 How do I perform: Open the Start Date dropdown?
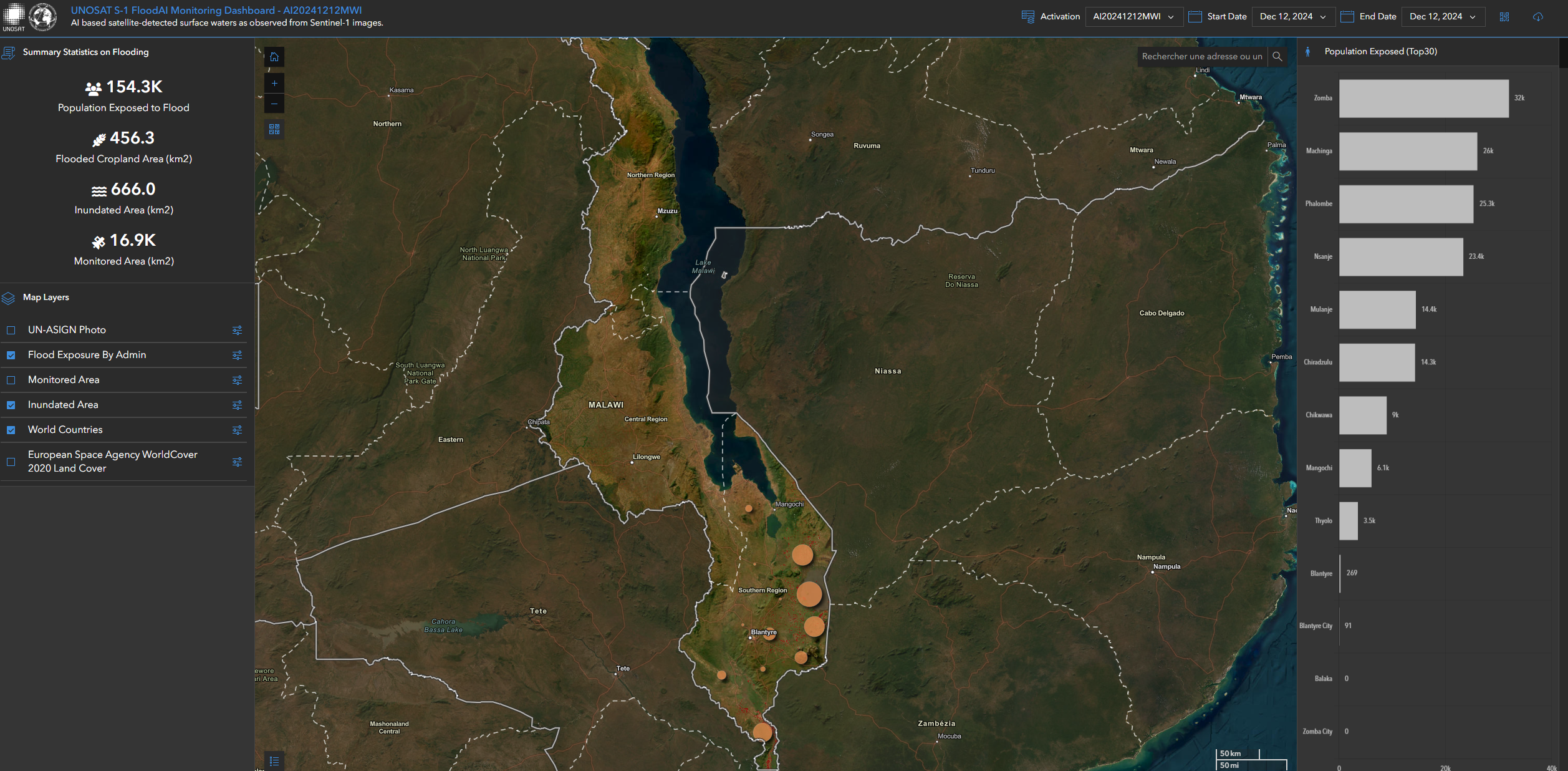click(x=1292, y=17)
